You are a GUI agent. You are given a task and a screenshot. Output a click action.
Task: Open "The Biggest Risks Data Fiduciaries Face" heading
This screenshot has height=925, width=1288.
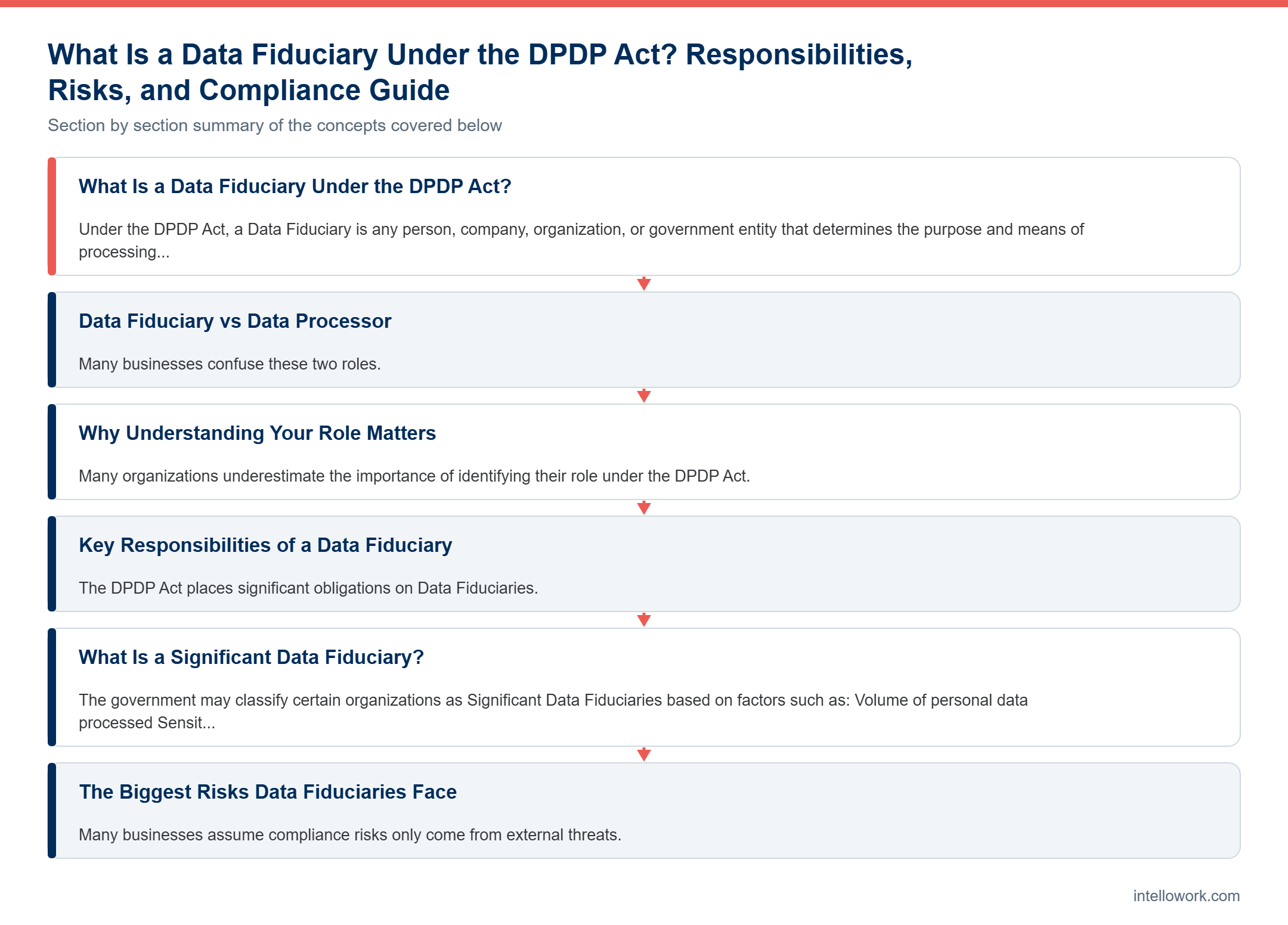point(268,791)
